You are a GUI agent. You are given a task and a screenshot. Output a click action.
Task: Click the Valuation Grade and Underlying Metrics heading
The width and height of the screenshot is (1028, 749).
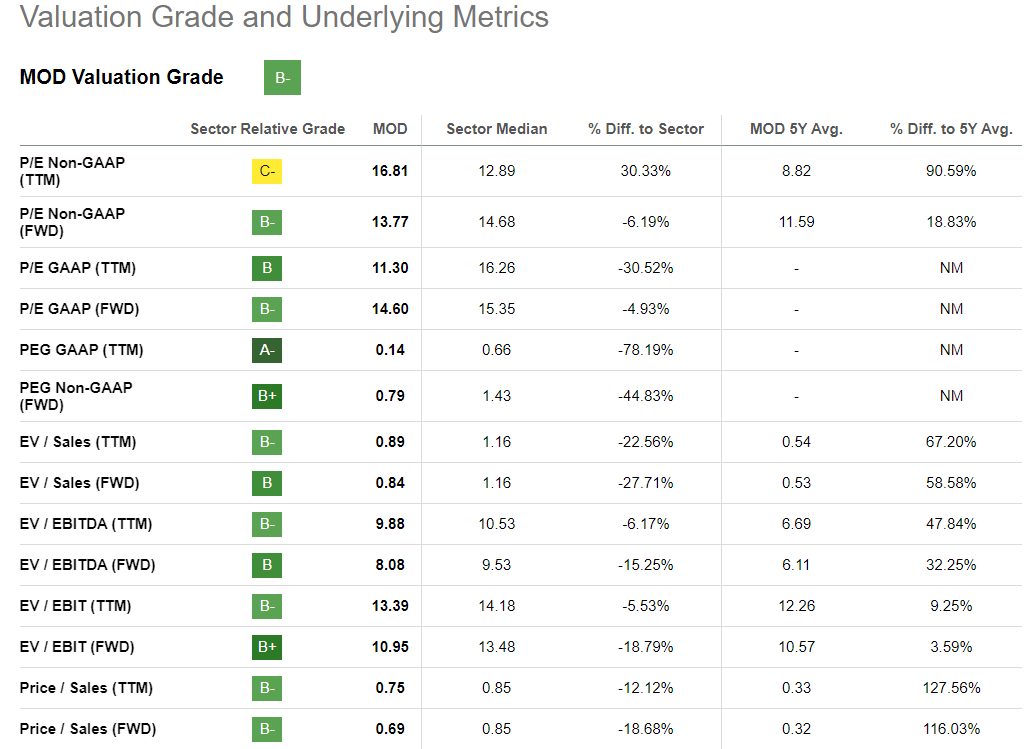[284, 17]
